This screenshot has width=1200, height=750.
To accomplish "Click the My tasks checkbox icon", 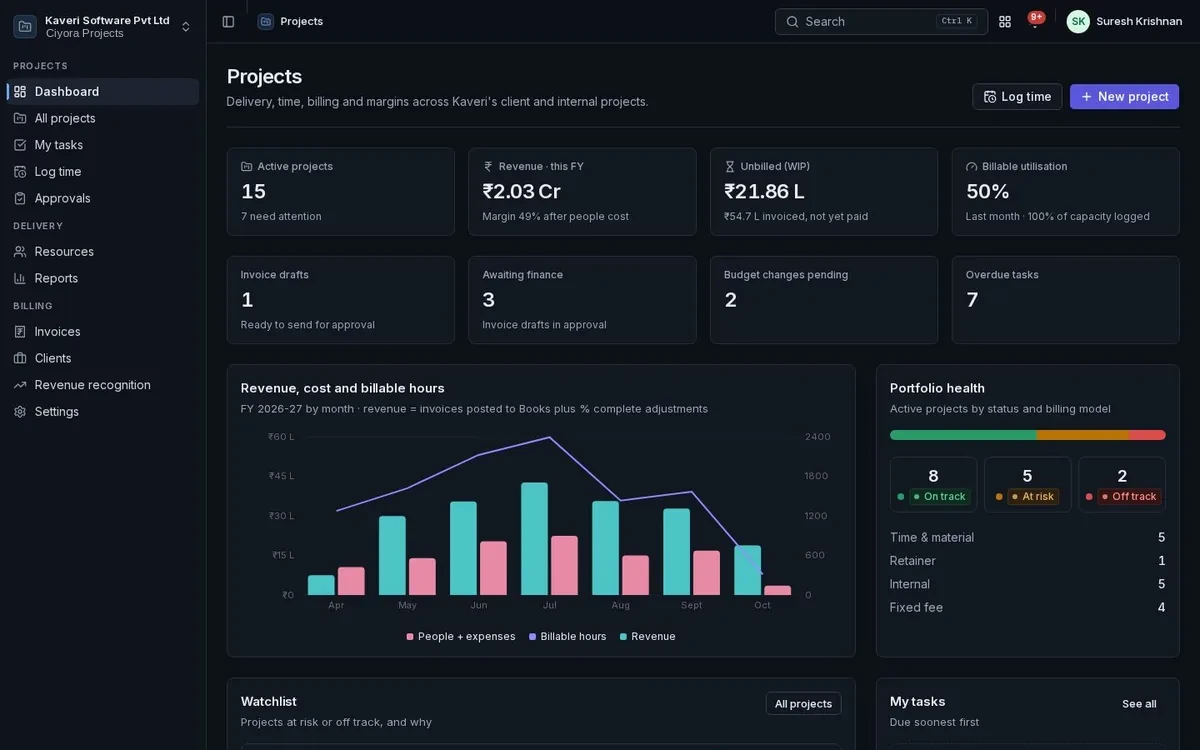I will pyautogui.click(x=20, y=145).
